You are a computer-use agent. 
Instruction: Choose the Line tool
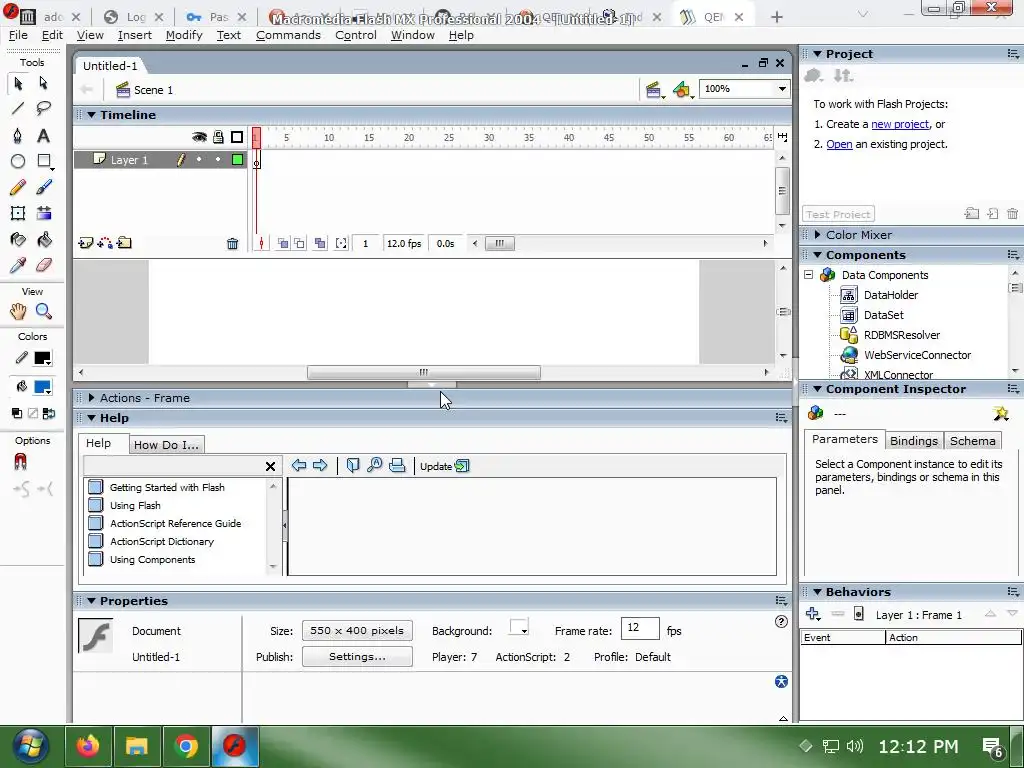tap(18, 108)
